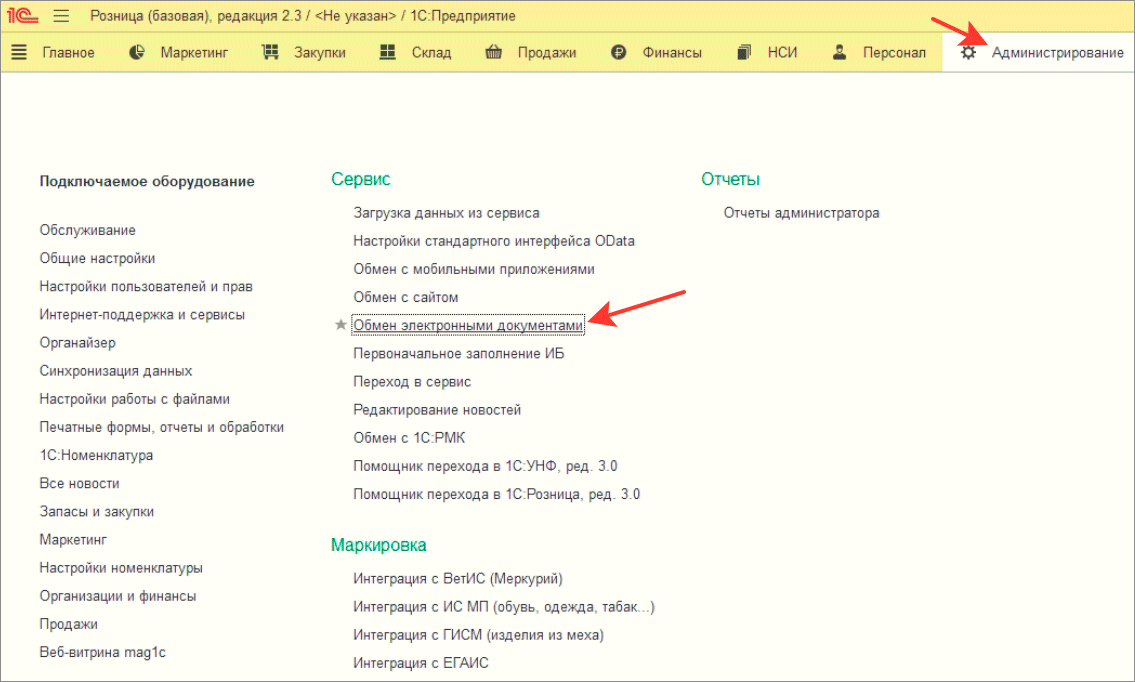Select the Финансы section
1135x682 pixels.
click(672, 53)
